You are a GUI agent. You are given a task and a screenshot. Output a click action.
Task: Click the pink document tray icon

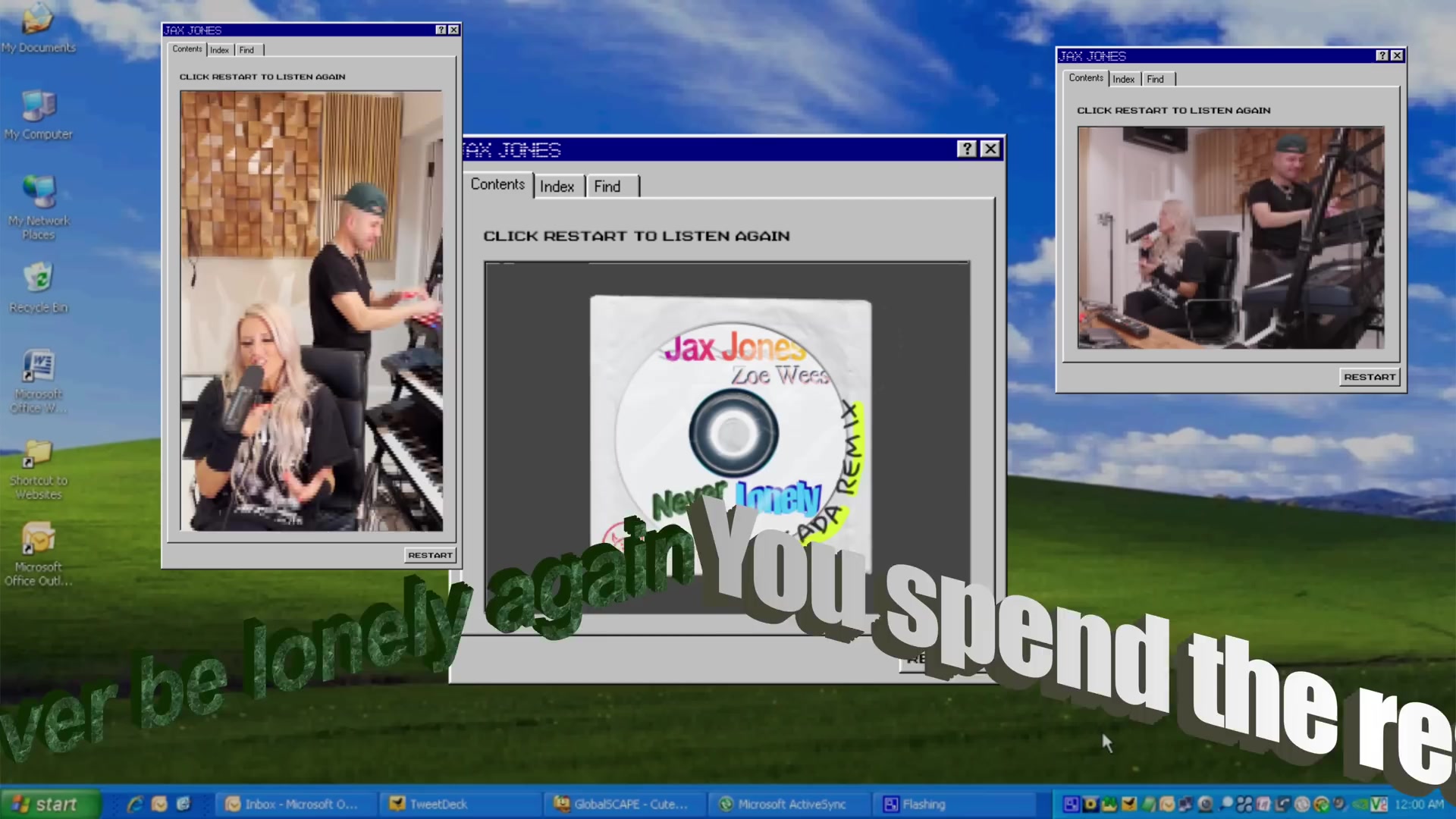[x=1263, y=804]
